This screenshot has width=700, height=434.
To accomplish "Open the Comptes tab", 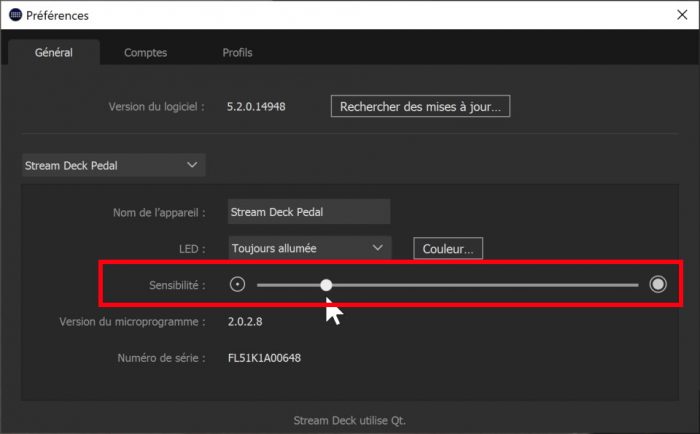I will [145, 52].
